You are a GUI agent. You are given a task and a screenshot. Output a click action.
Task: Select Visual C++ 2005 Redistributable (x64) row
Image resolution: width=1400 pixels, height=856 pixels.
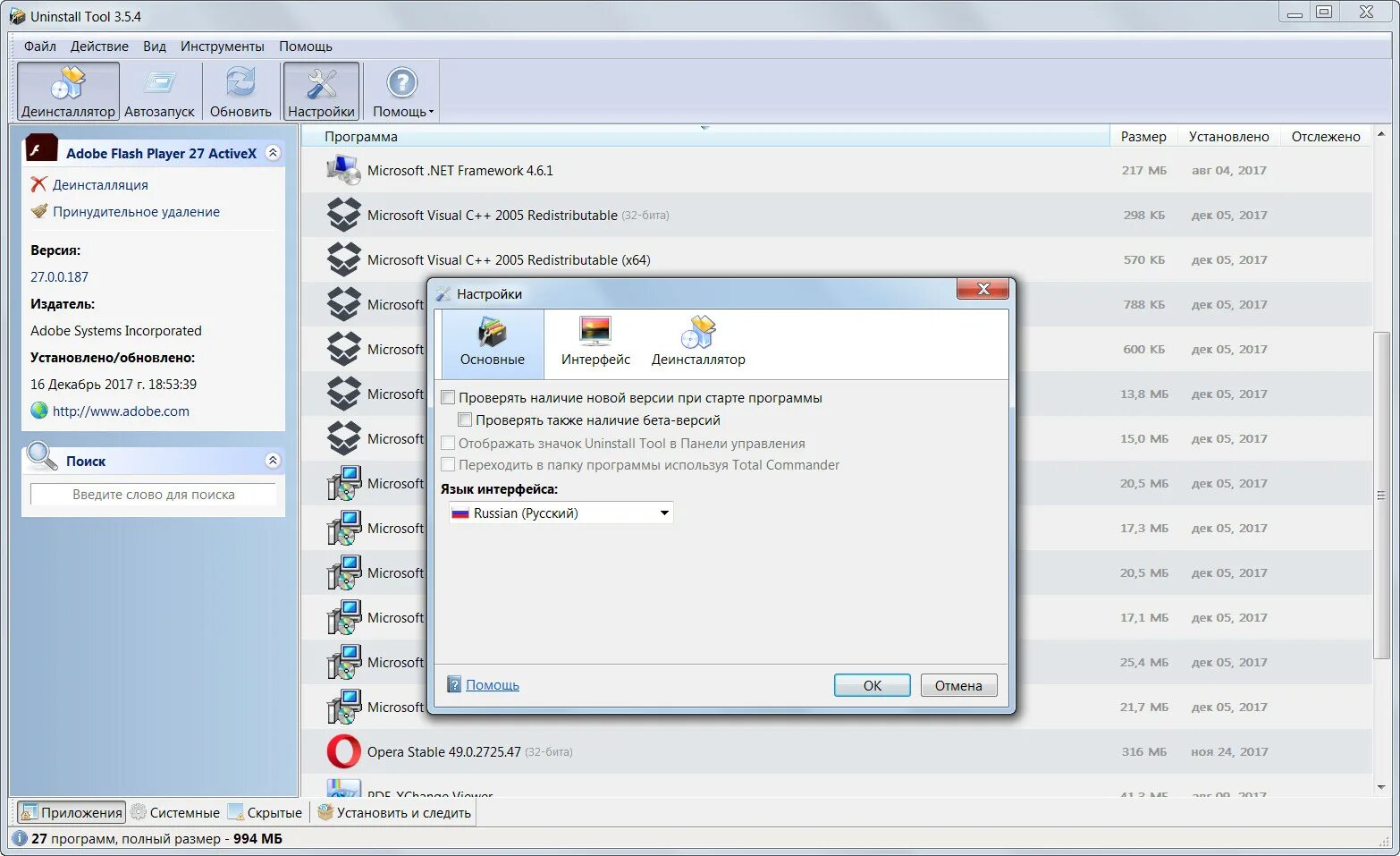tap(836, 259)
